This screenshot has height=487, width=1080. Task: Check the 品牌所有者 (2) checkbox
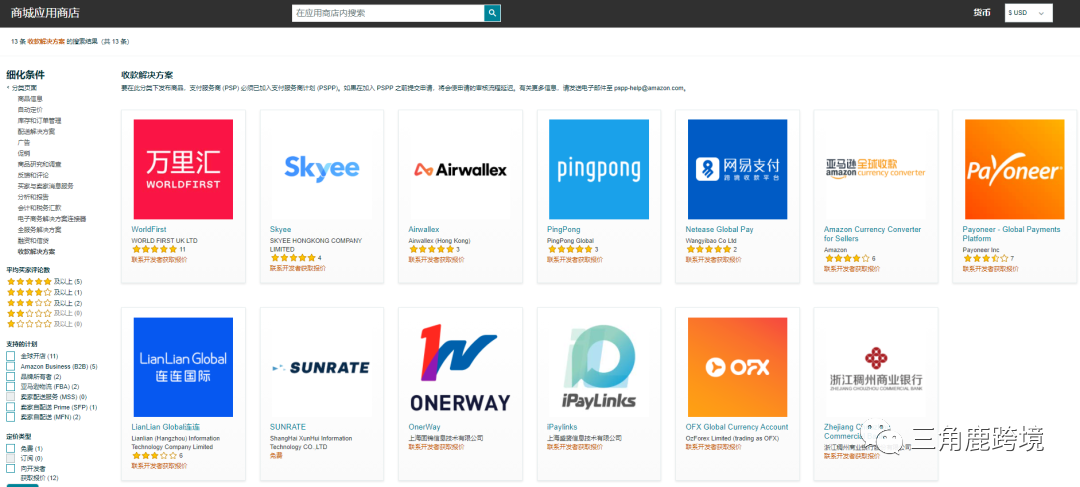tap(10, 377)
